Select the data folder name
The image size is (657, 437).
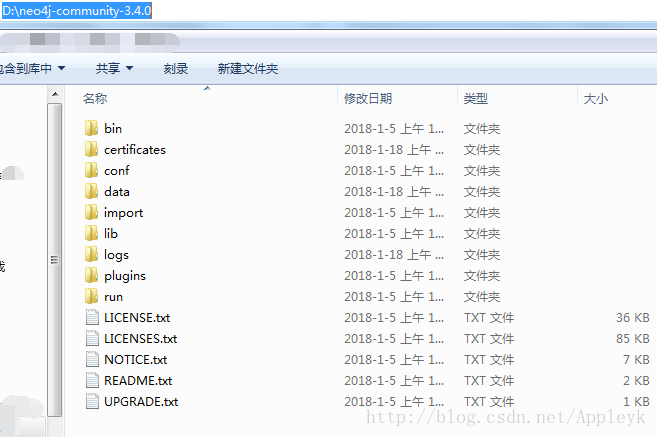116,191
